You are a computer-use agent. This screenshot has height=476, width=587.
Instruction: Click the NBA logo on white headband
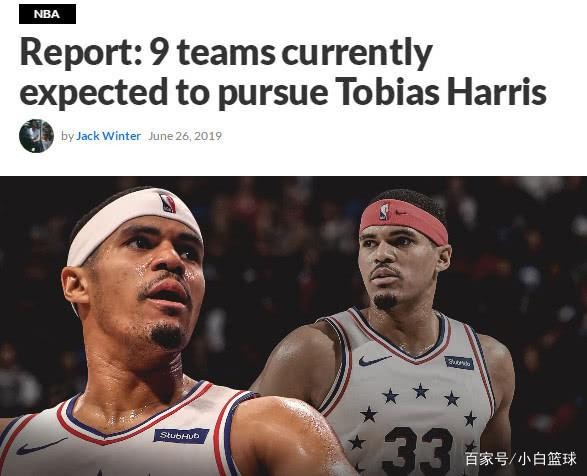[x=167, y=202]
